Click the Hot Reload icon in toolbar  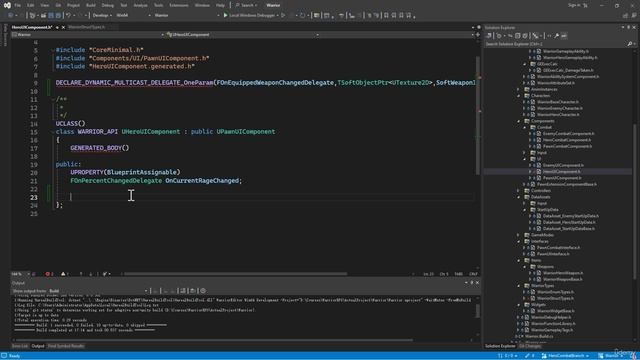(x=302, y=15)
